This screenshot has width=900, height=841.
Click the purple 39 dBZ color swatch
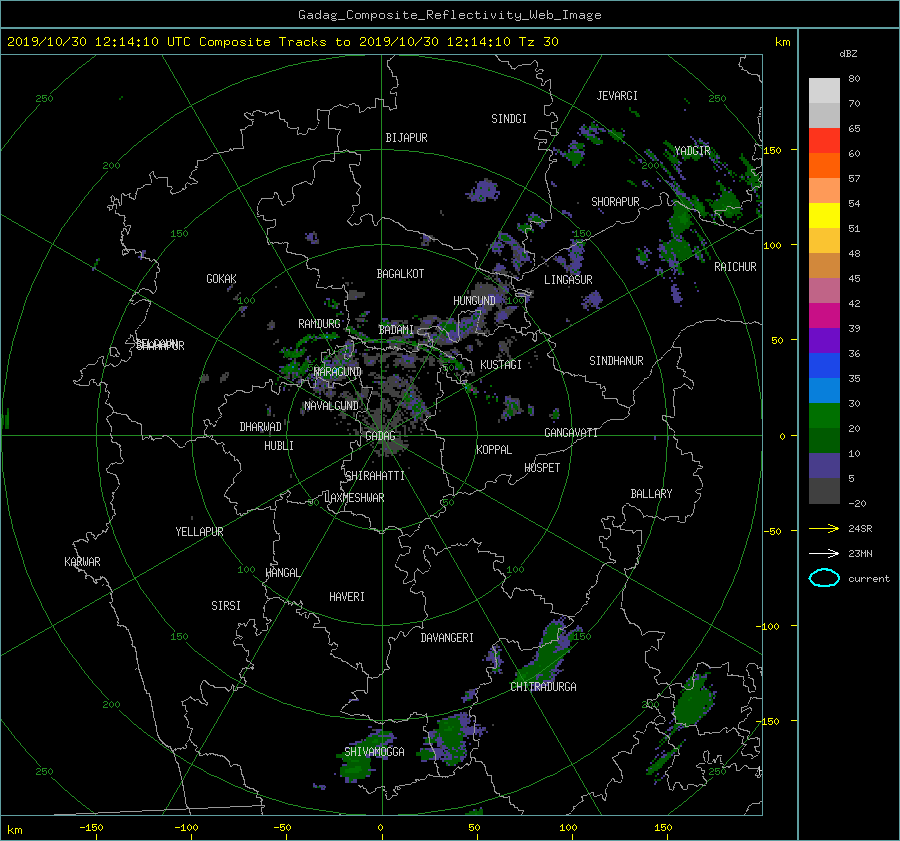pyautogui.click(x=824, y=340)
